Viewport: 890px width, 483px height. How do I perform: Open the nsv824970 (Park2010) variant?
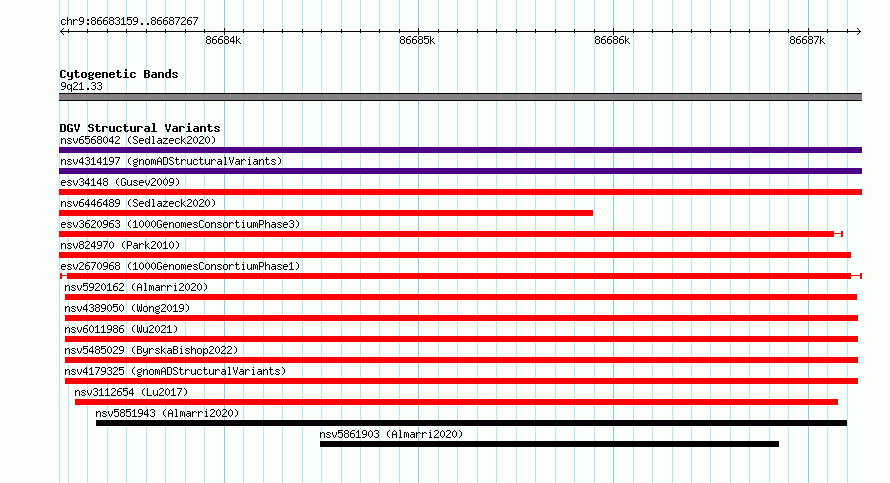(120, 245)
